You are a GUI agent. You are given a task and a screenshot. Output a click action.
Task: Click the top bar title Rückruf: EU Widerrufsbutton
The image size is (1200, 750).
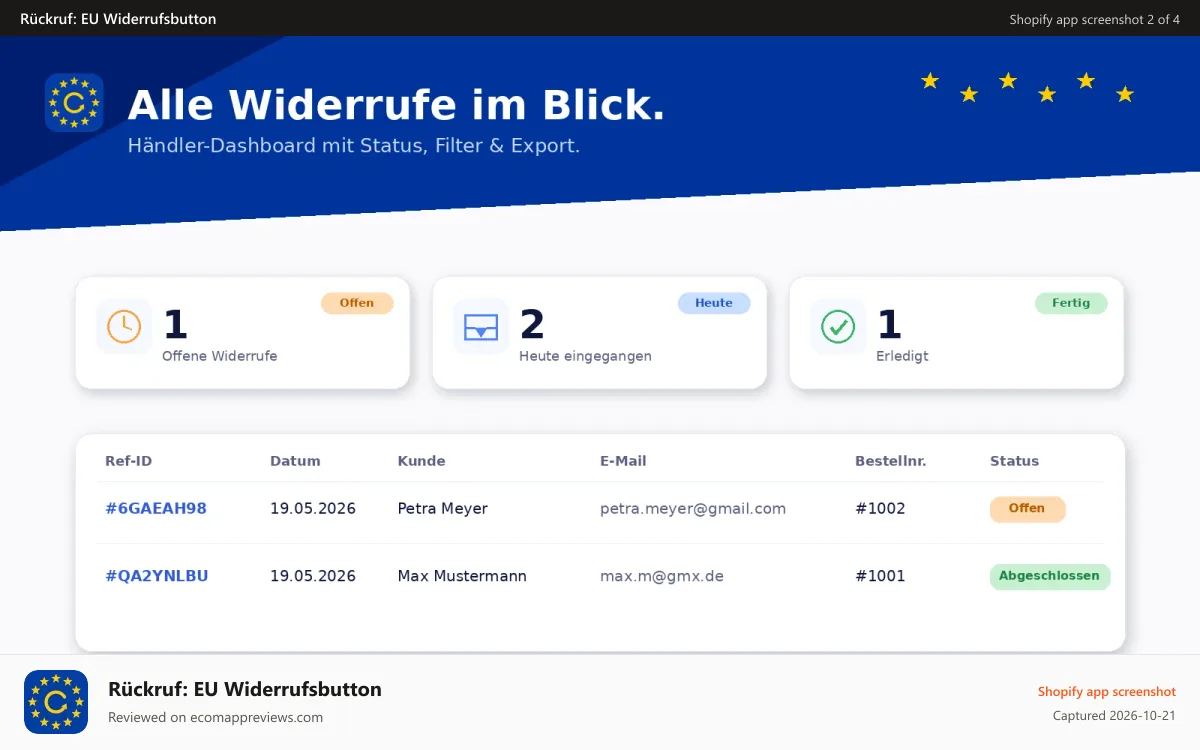click(118, 19)
